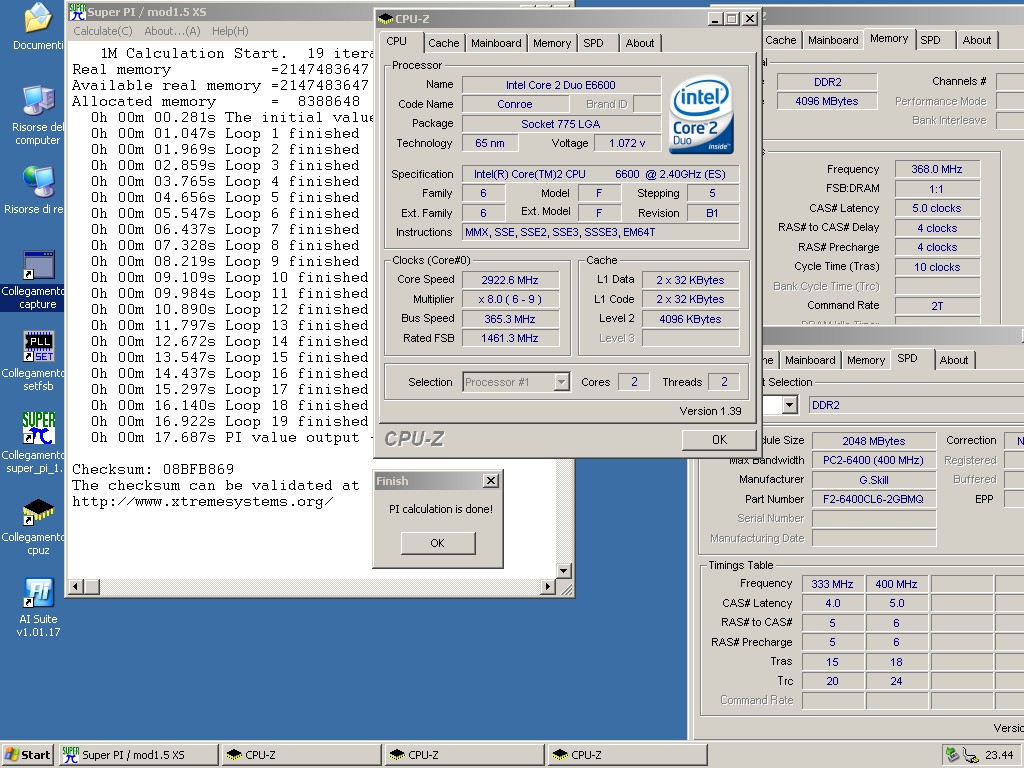Click the Multiplier value x 8.0 ( 6 - 9 )

point(510,299)
